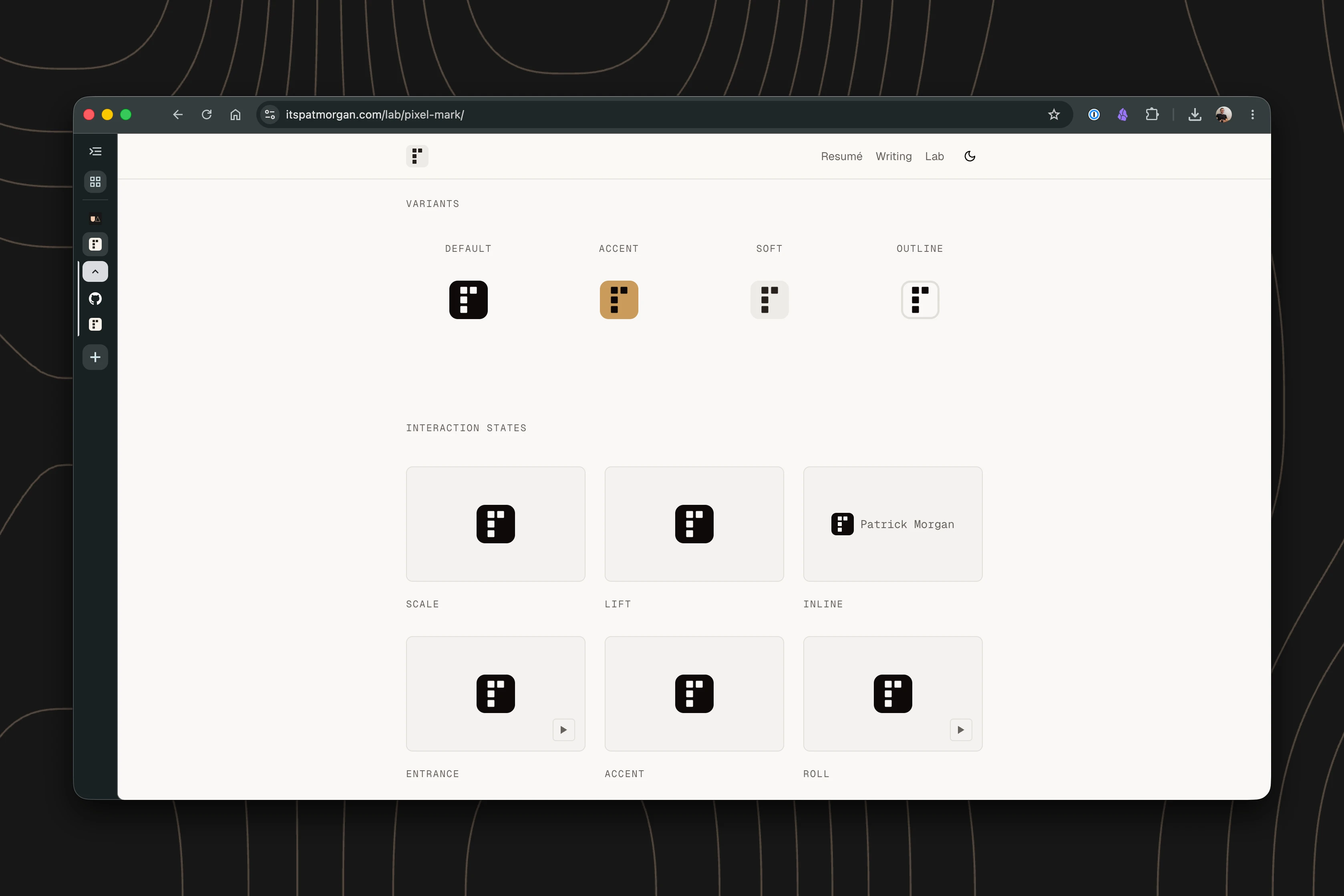Collapse the tab group chevron
The height and width of the screenshot is (896, 1344).
pyautogui.click(x=95, y=271)
